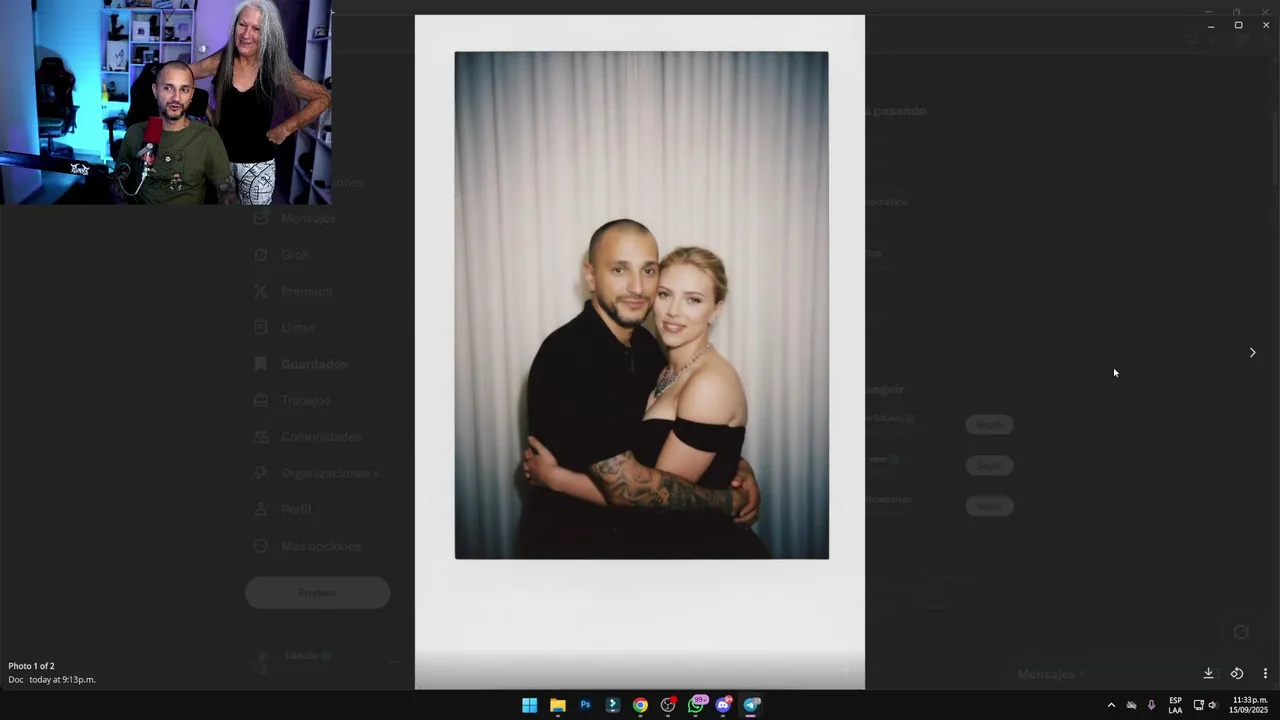This screenshot has width=1280, height=720.
Task: Click the microphone tray icon
Action: (1151, 705)
